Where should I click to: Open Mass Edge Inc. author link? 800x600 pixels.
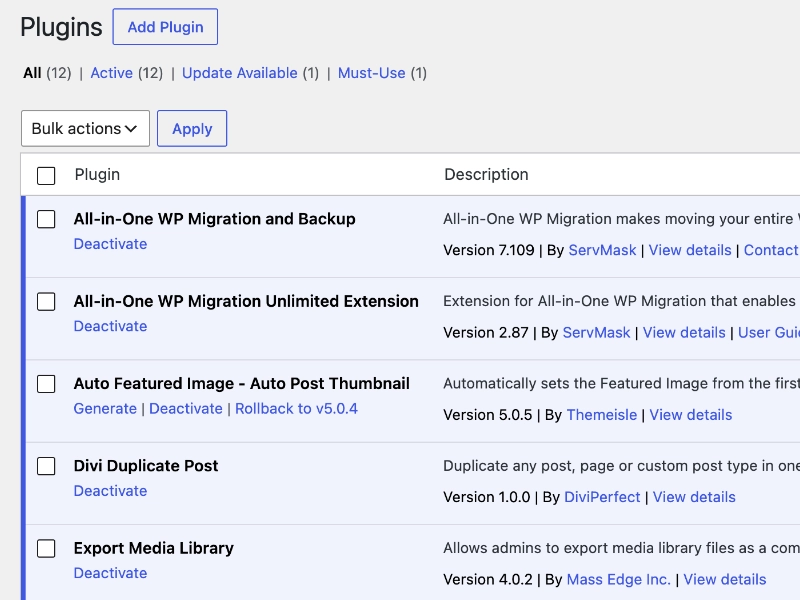618,580
